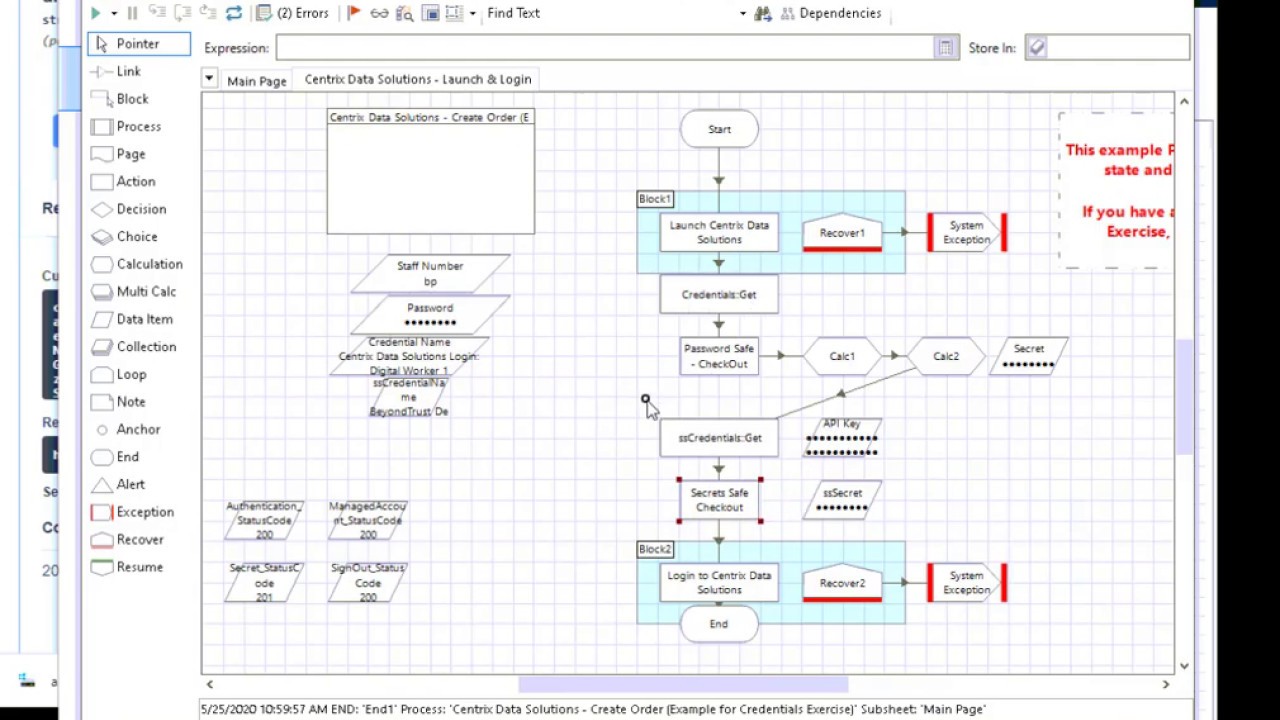1280x720 pixels.
Task: Reset the process with the blue arrows icon
Action: pos(234,13)
